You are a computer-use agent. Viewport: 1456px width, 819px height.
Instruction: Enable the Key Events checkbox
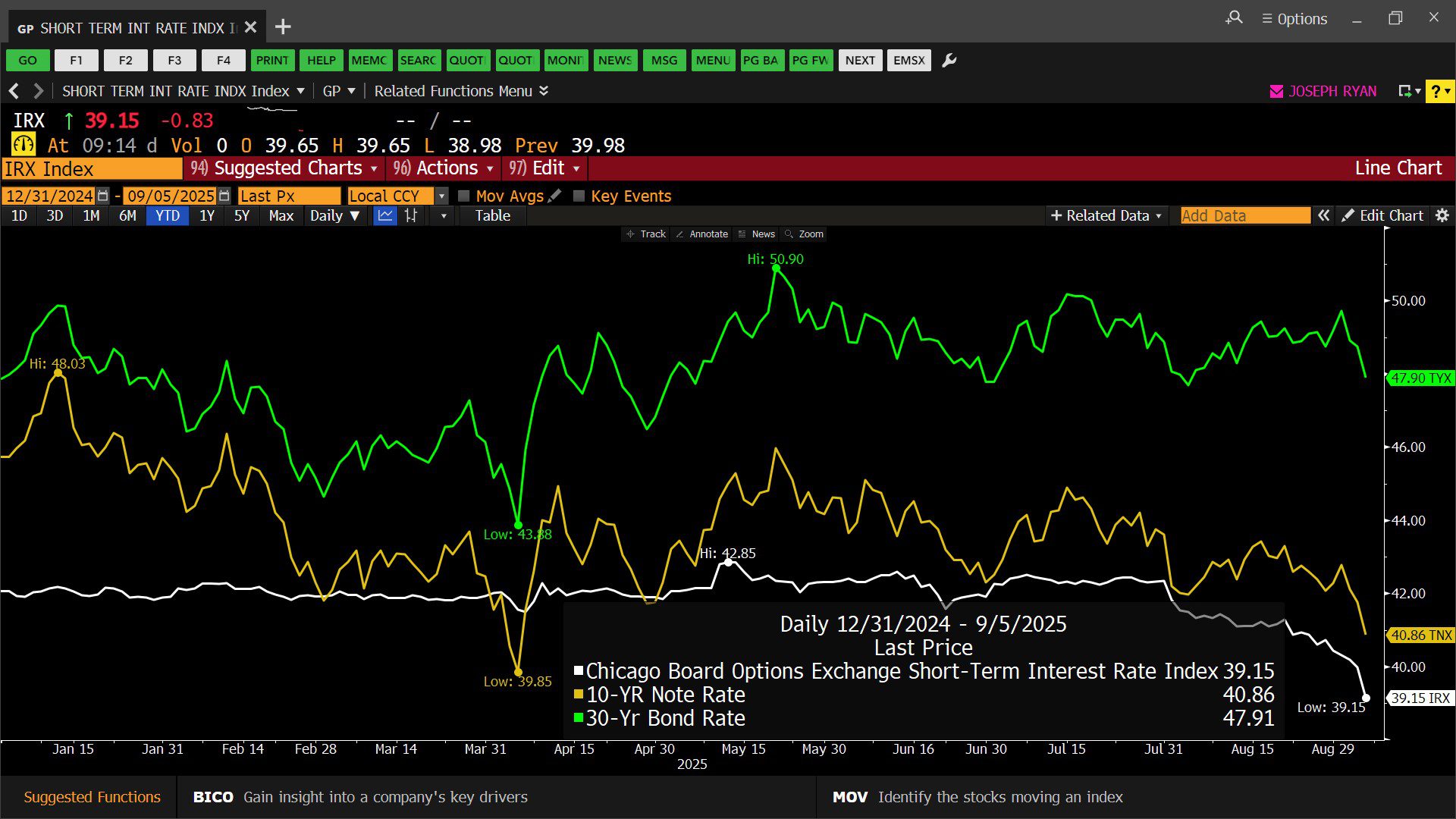coord(579,196)
